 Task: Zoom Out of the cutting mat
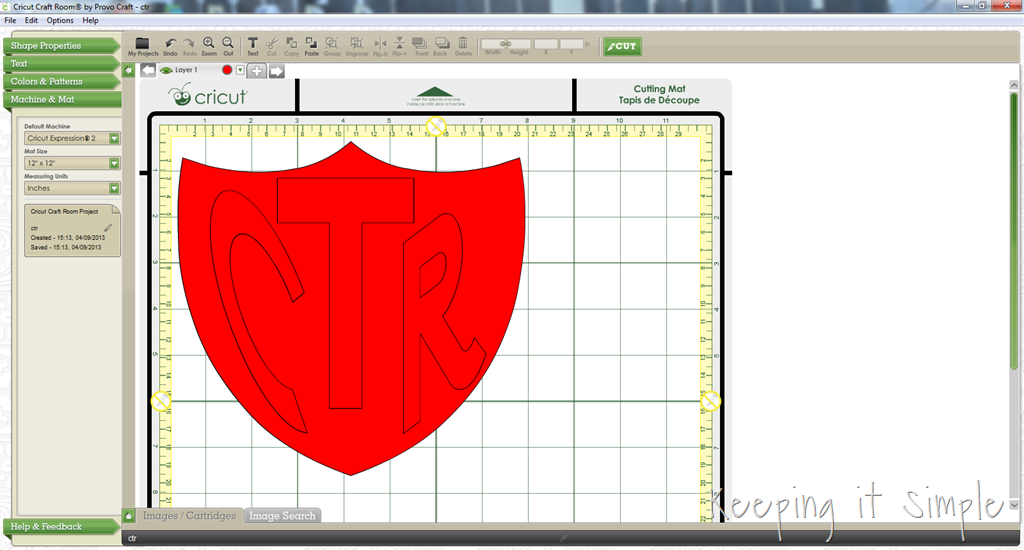pos(228,46)
